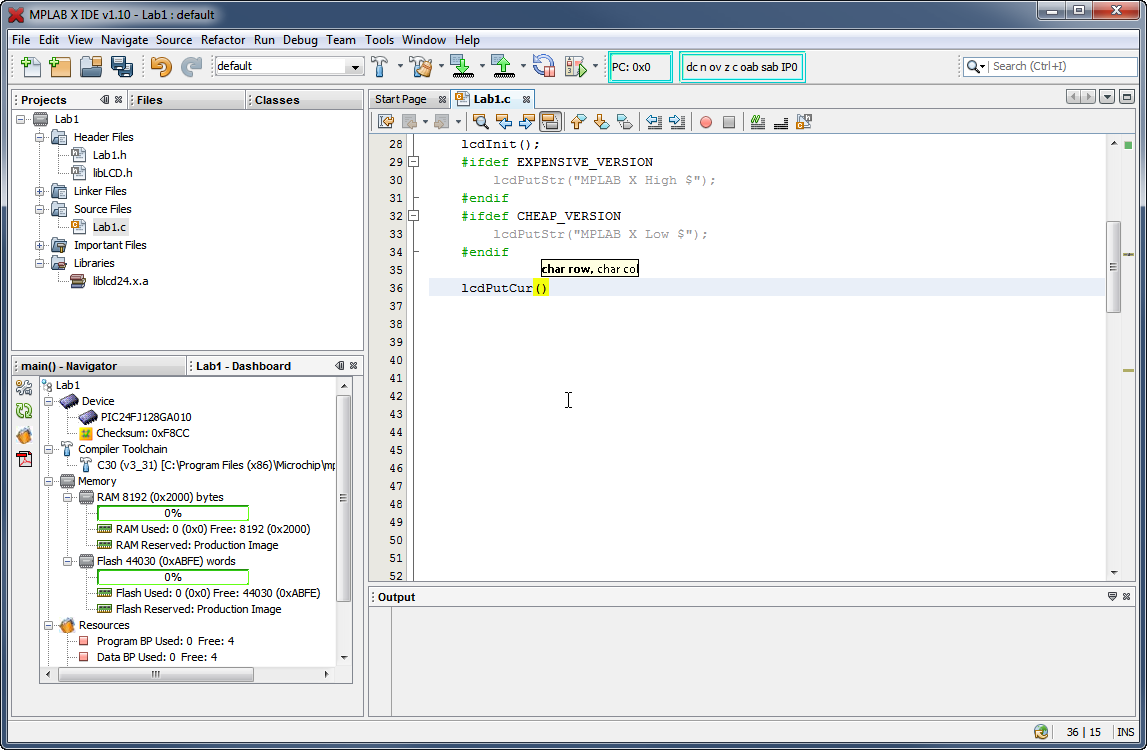Switch to the Files panel tab
This screenshot has width=1147, height=750.
[x=150, y=100]
